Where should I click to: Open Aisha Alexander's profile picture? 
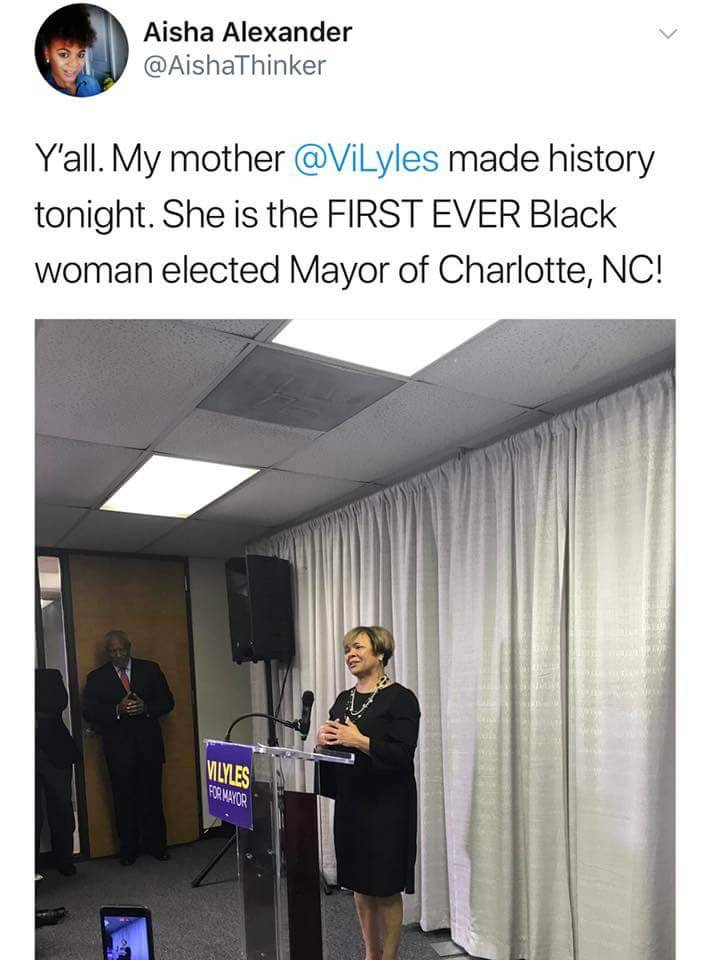81,50
